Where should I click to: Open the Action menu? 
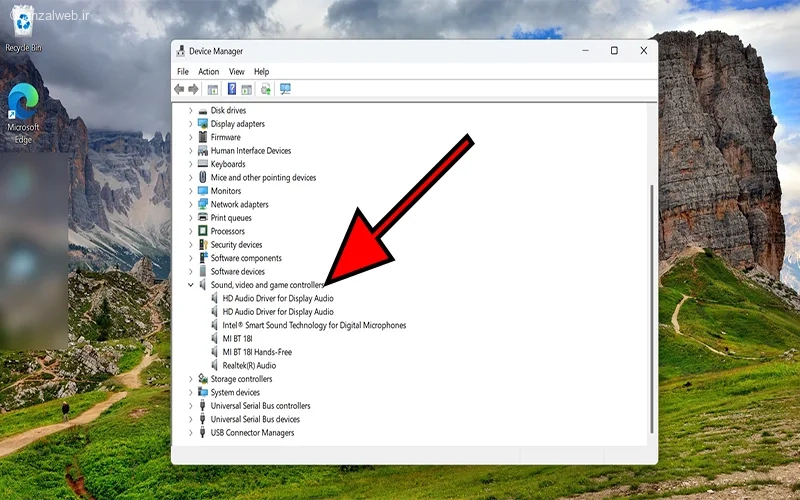tap(208, 72)
